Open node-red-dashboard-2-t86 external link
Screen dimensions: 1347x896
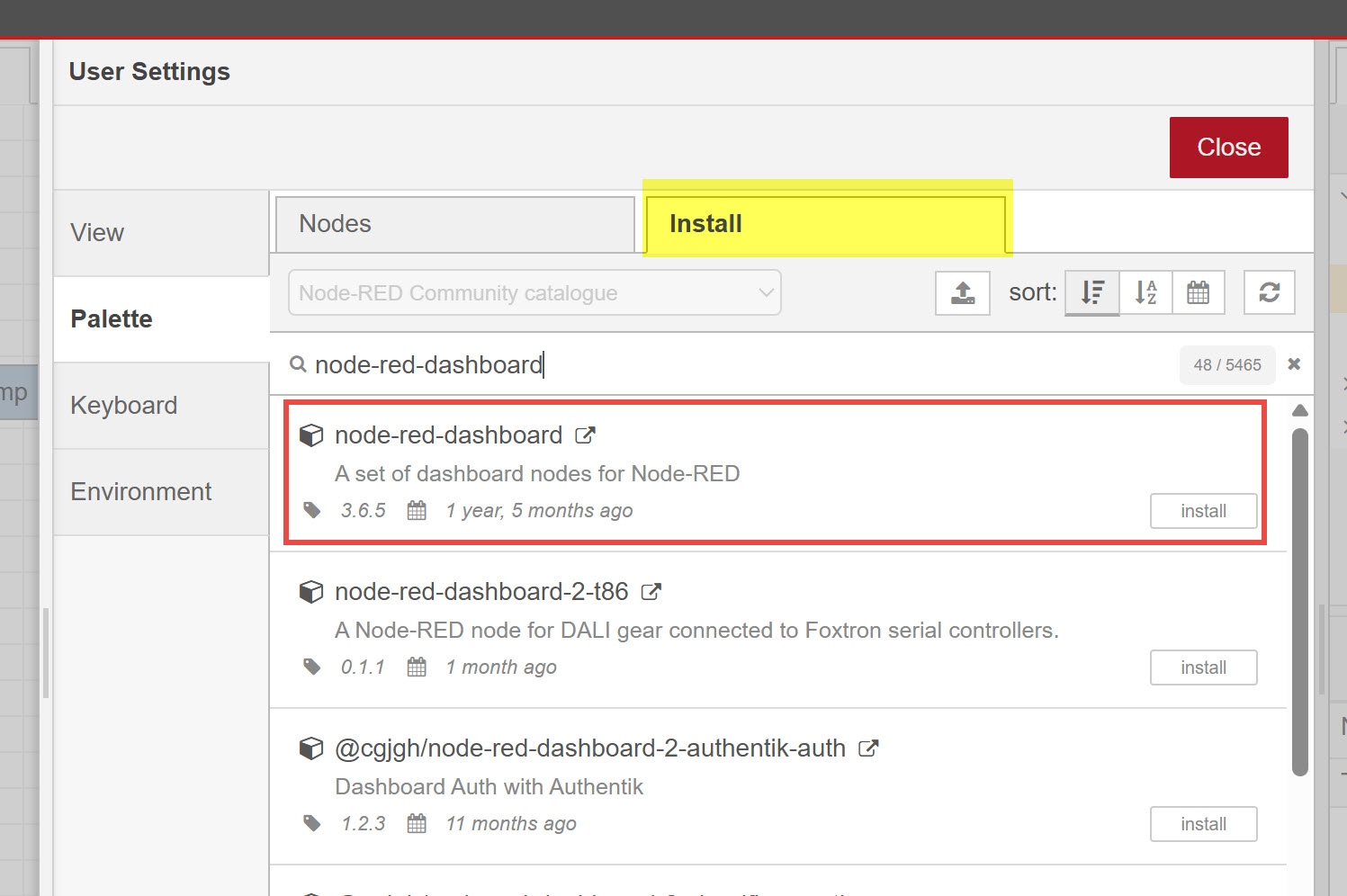(651, 591)
